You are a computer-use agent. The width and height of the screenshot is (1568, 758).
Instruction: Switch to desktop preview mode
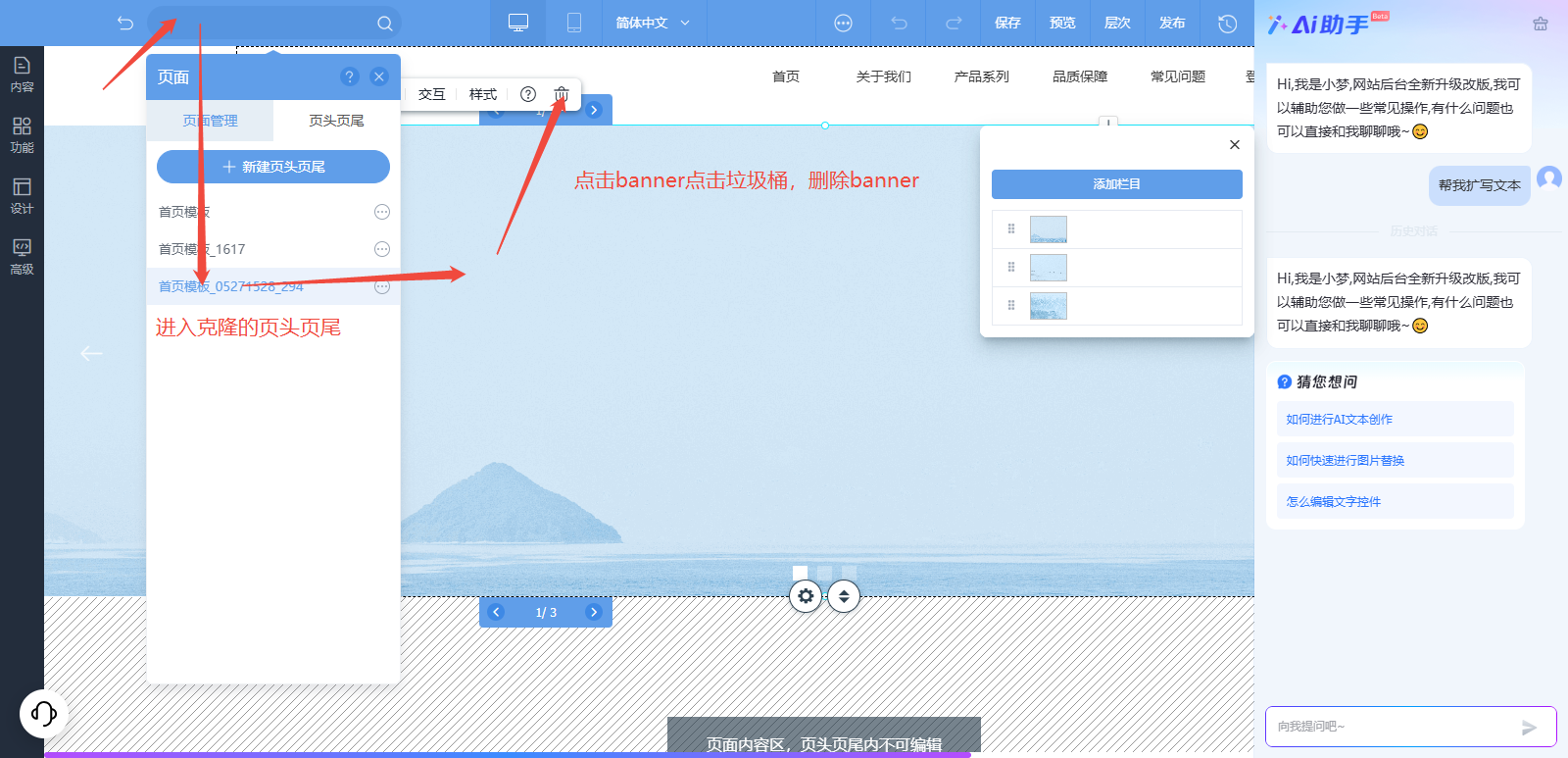click(518, 23)
